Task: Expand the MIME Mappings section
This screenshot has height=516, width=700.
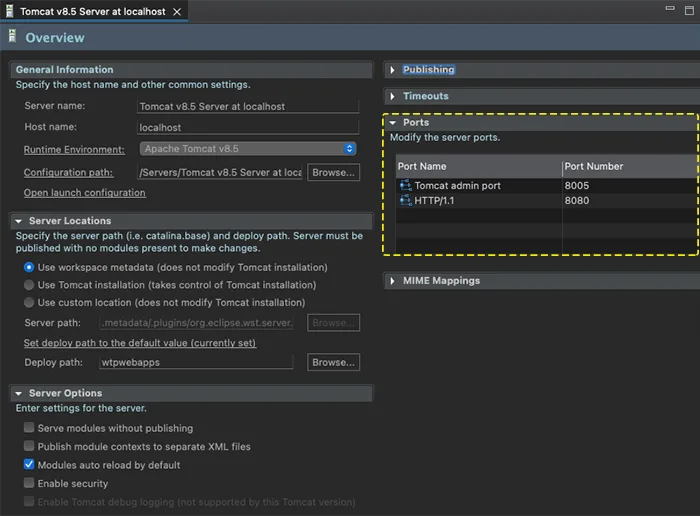Action: [392, 281]
